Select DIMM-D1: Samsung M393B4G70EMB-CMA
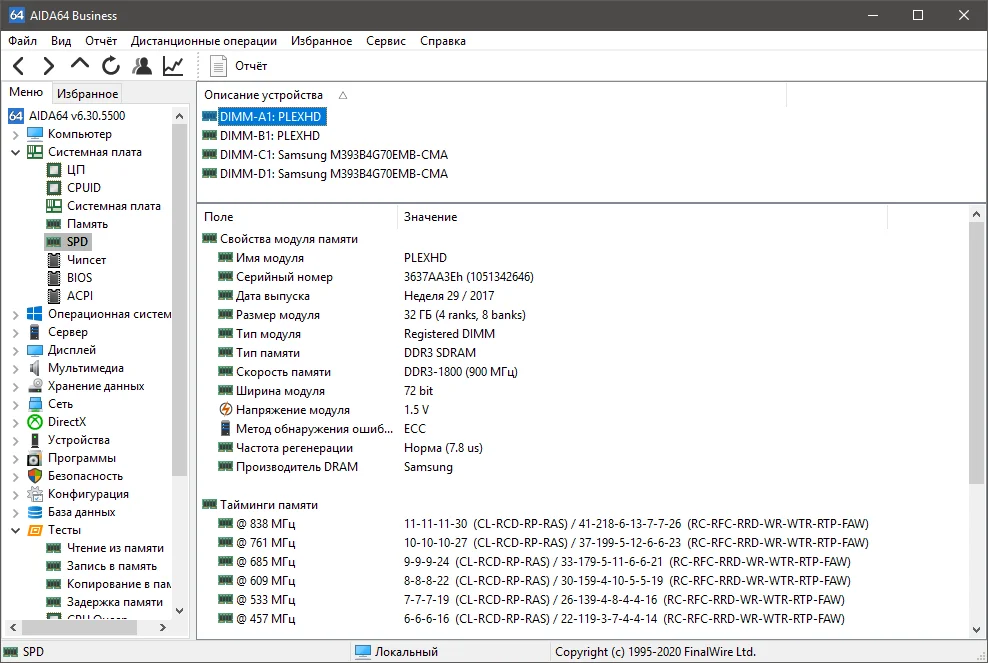988x663 pixels. point(333,173)
